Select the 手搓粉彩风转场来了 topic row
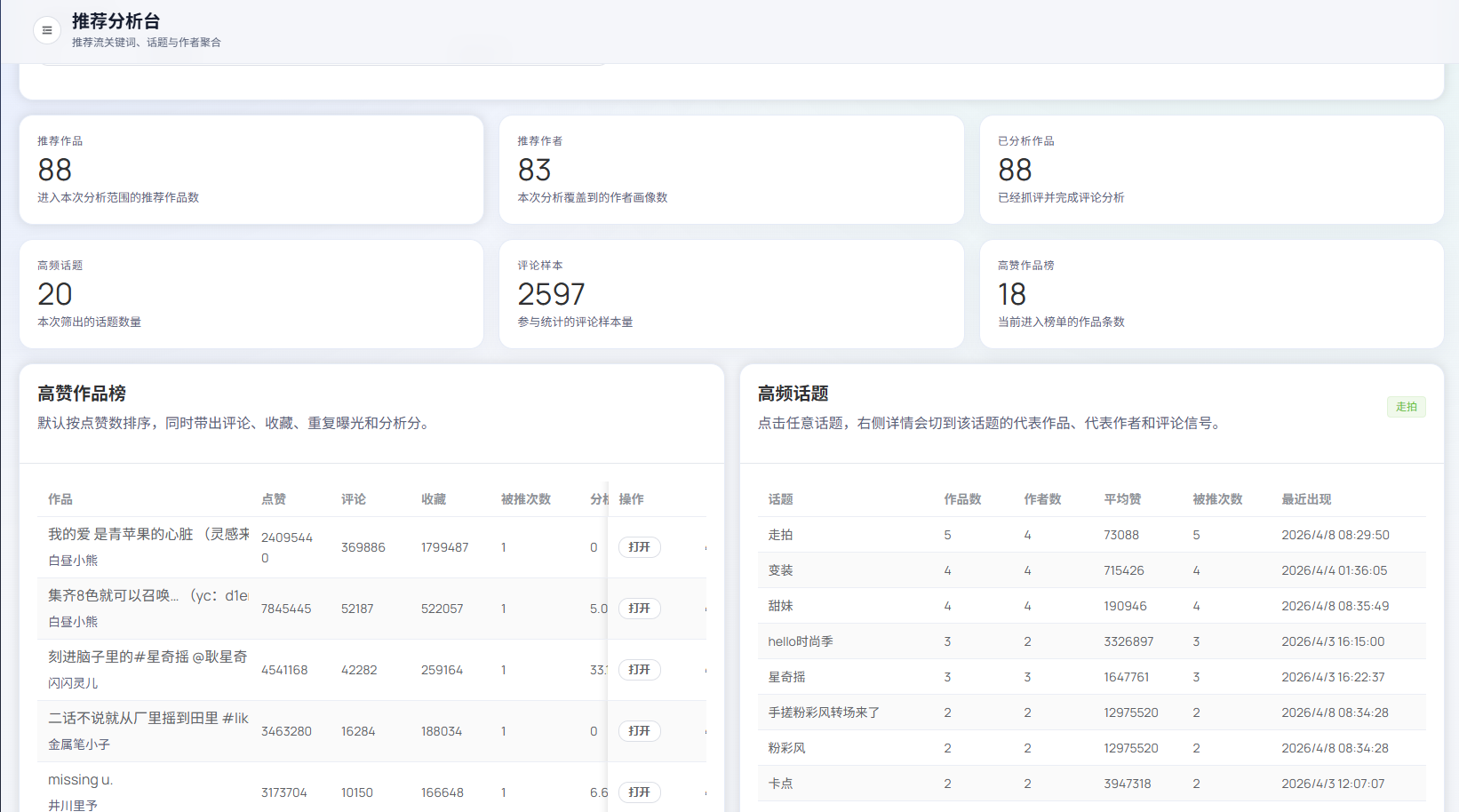 coord(1091,712)
